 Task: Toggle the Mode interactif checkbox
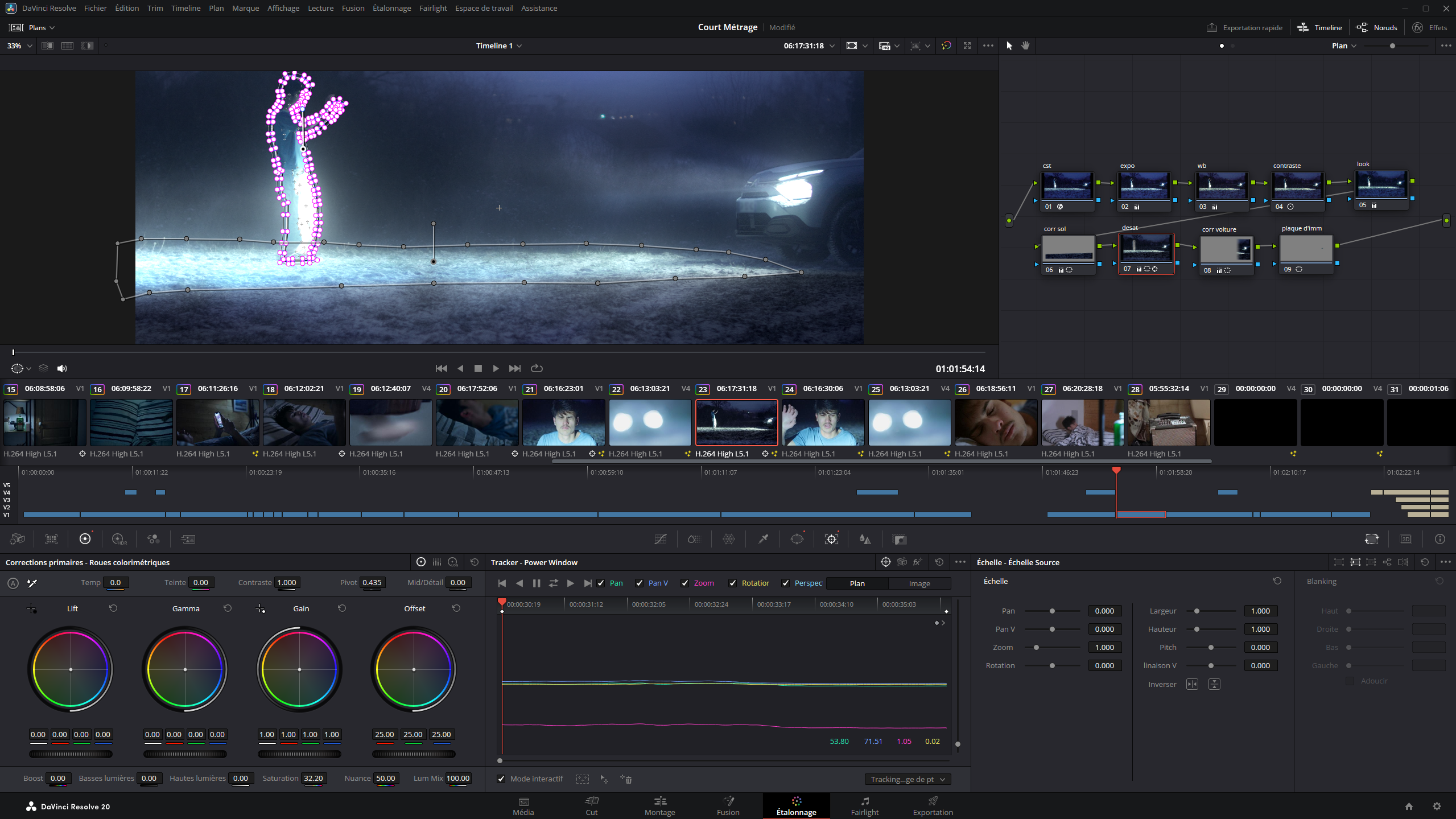click(501, 779)
